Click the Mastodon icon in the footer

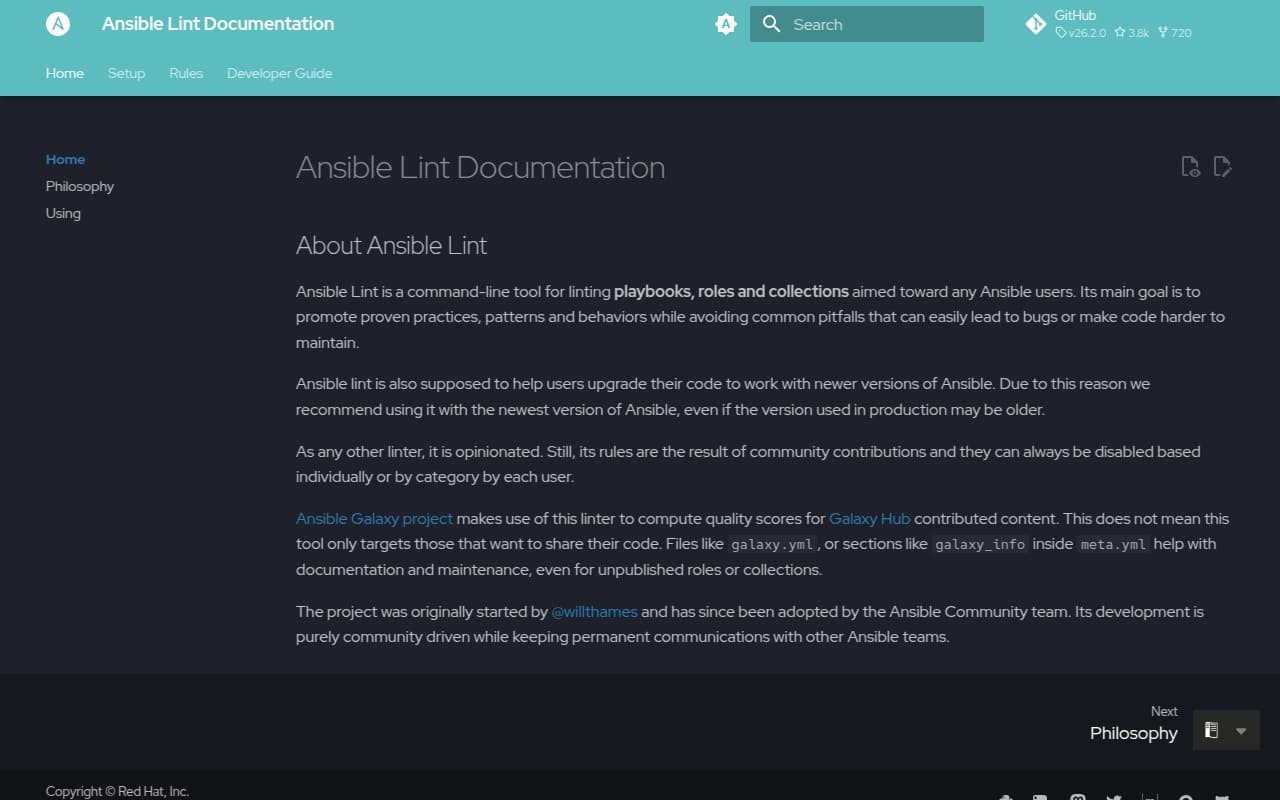pyautogui.click(x=1077, y=796)
